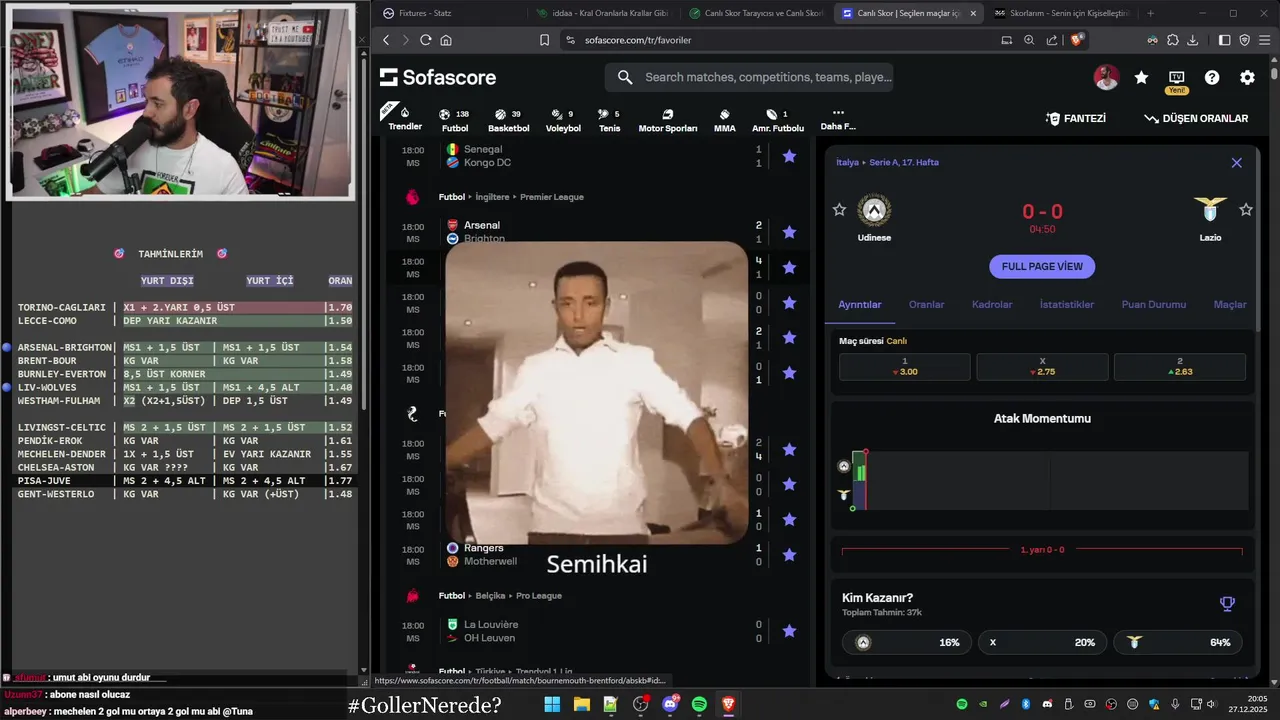Vote for Lazio at 64% in Kim Kazanır
This screenshot has height=720, width=1280.
[x=1178, y=642]
